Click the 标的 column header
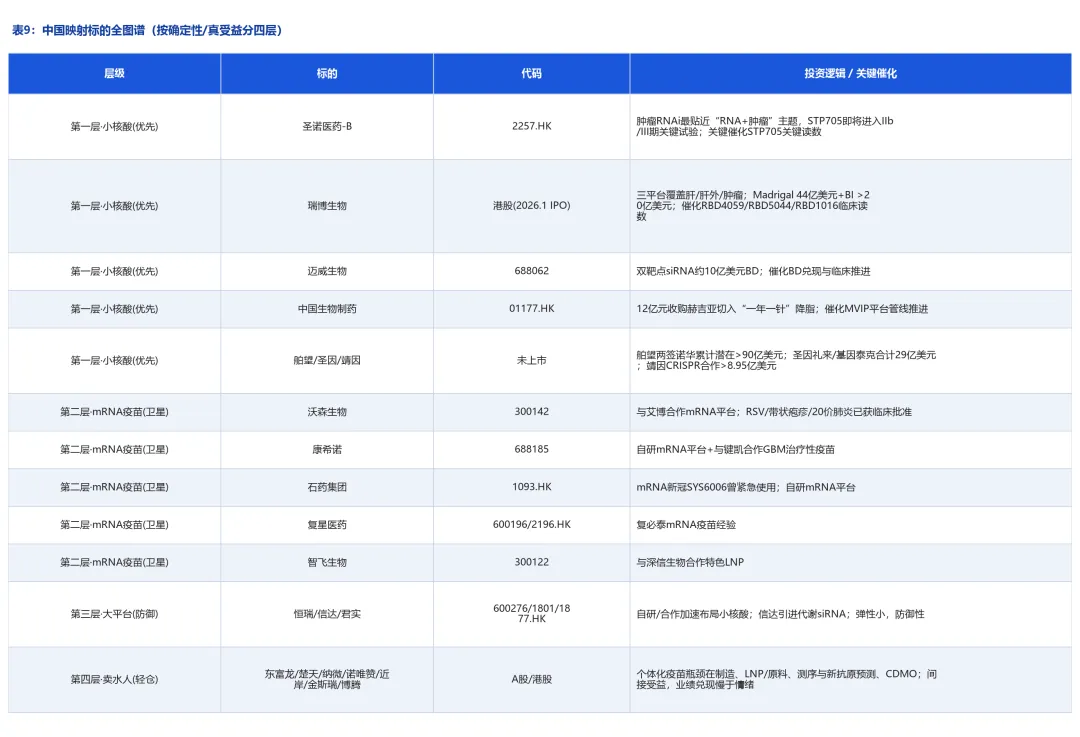The image size is (1080, 737). (x=327, y=73)
